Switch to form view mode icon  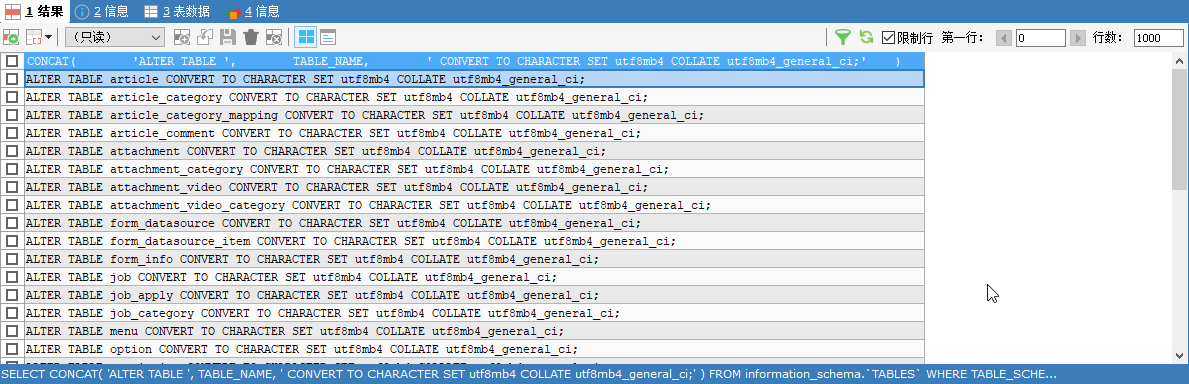[328, 37]
